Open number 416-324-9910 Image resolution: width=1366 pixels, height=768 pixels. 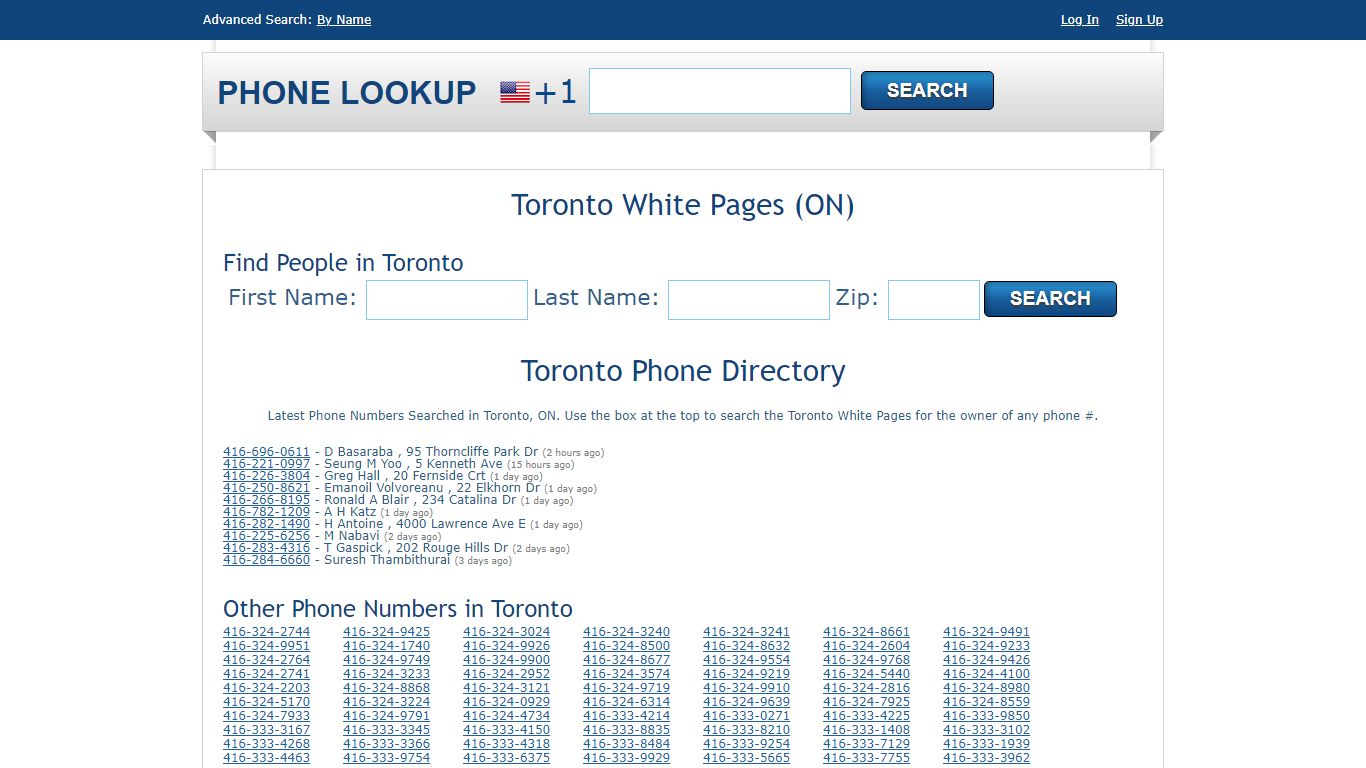pos(747,688)
